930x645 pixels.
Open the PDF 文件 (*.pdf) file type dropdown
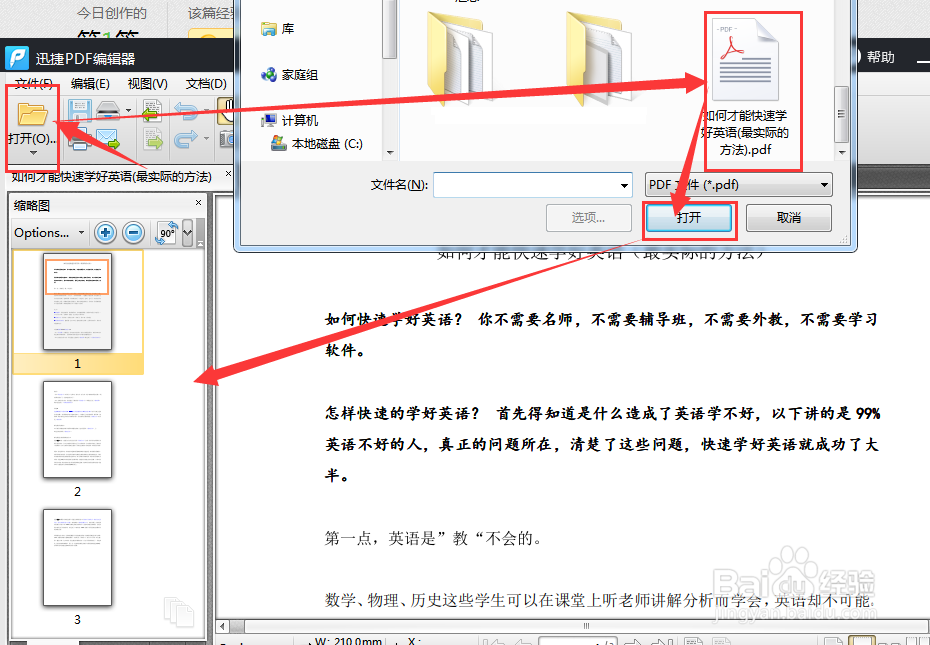(x=738, y=185)
